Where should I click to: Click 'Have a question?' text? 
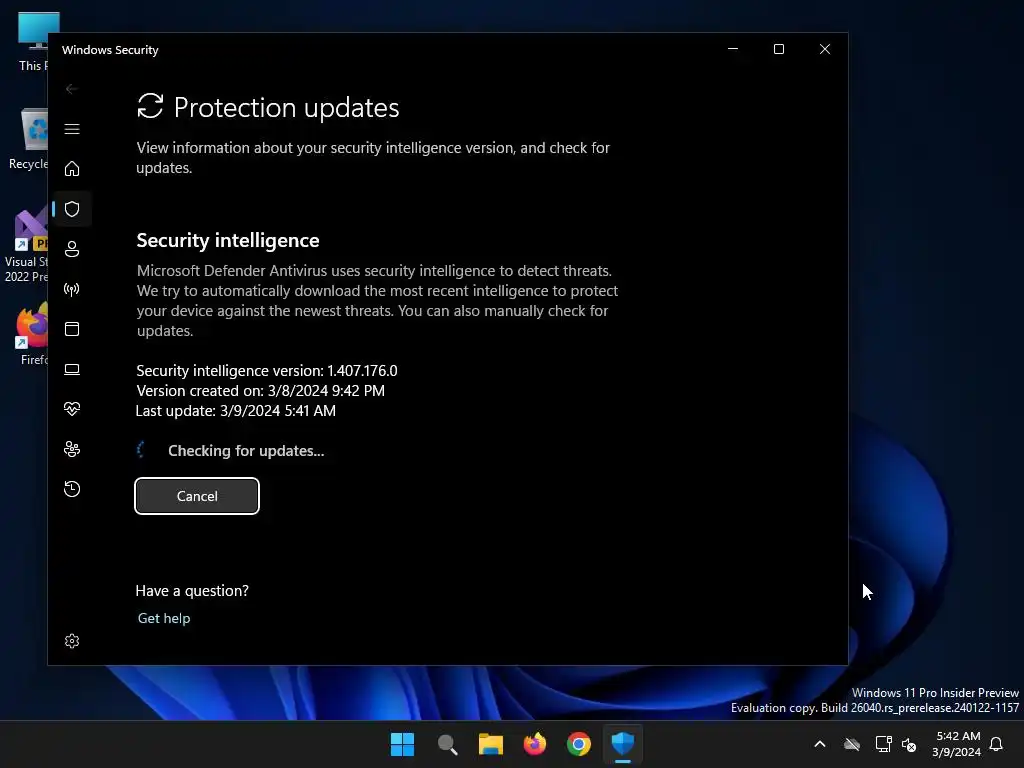click(192, 591)
